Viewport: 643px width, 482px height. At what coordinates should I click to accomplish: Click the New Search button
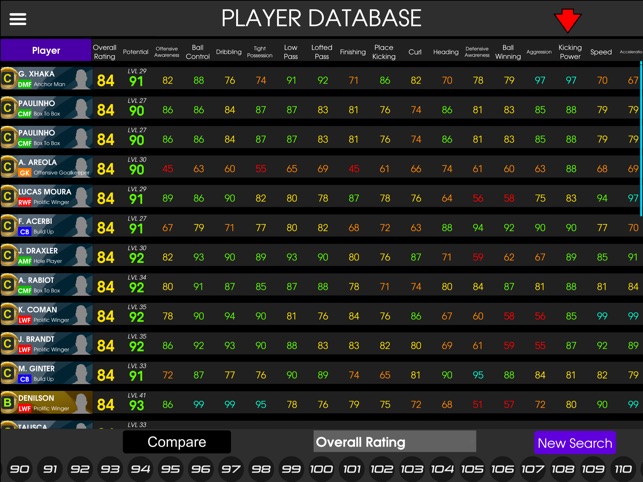(x=575, y=443)
